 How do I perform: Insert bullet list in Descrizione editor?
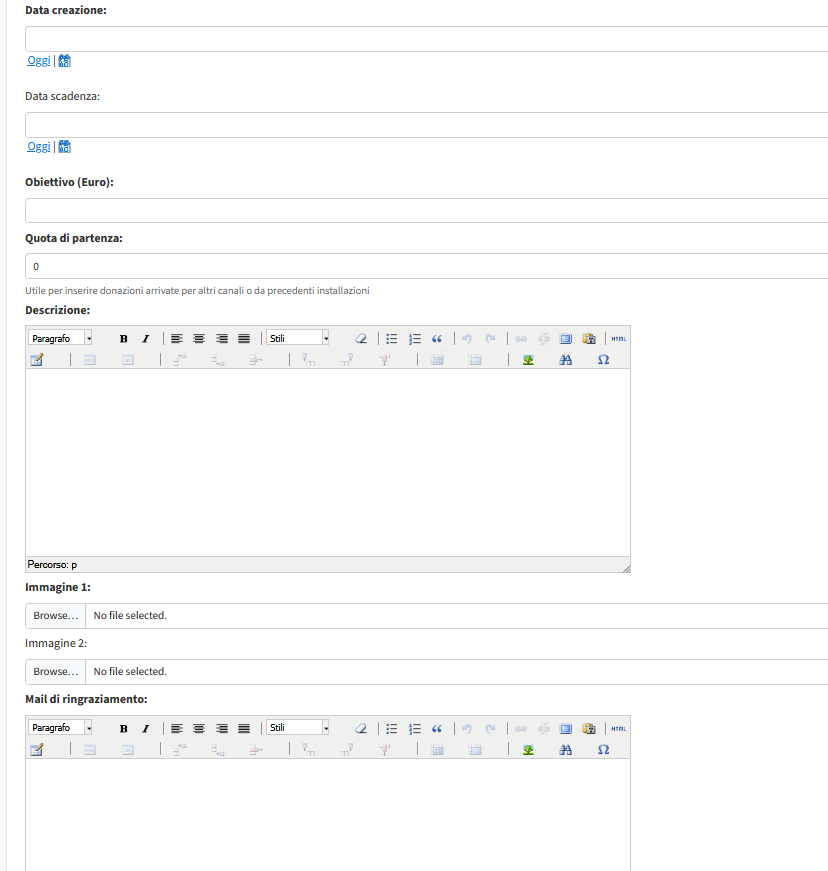point(392,339)
